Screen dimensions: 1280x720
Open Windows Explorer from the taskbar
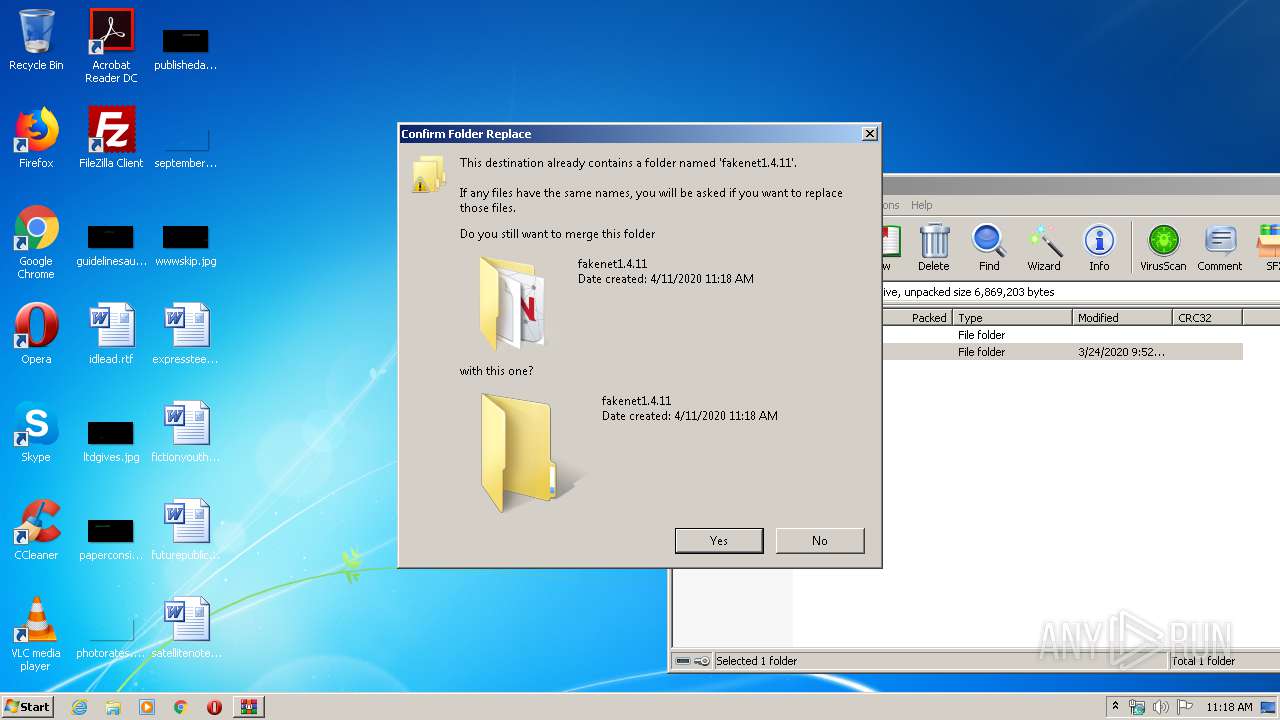113,707
